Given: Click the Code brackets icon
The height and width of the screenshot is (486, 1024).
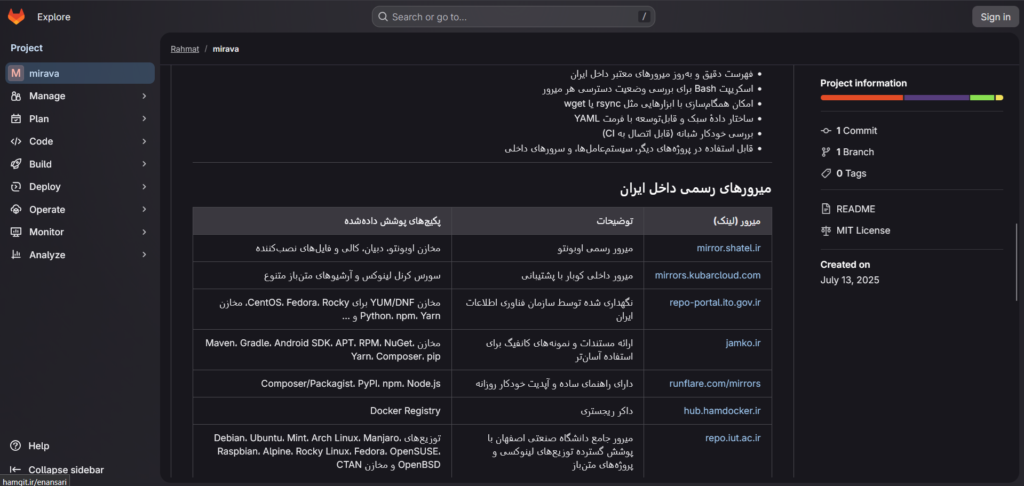Looking at the screenshot, I should 16,141.
